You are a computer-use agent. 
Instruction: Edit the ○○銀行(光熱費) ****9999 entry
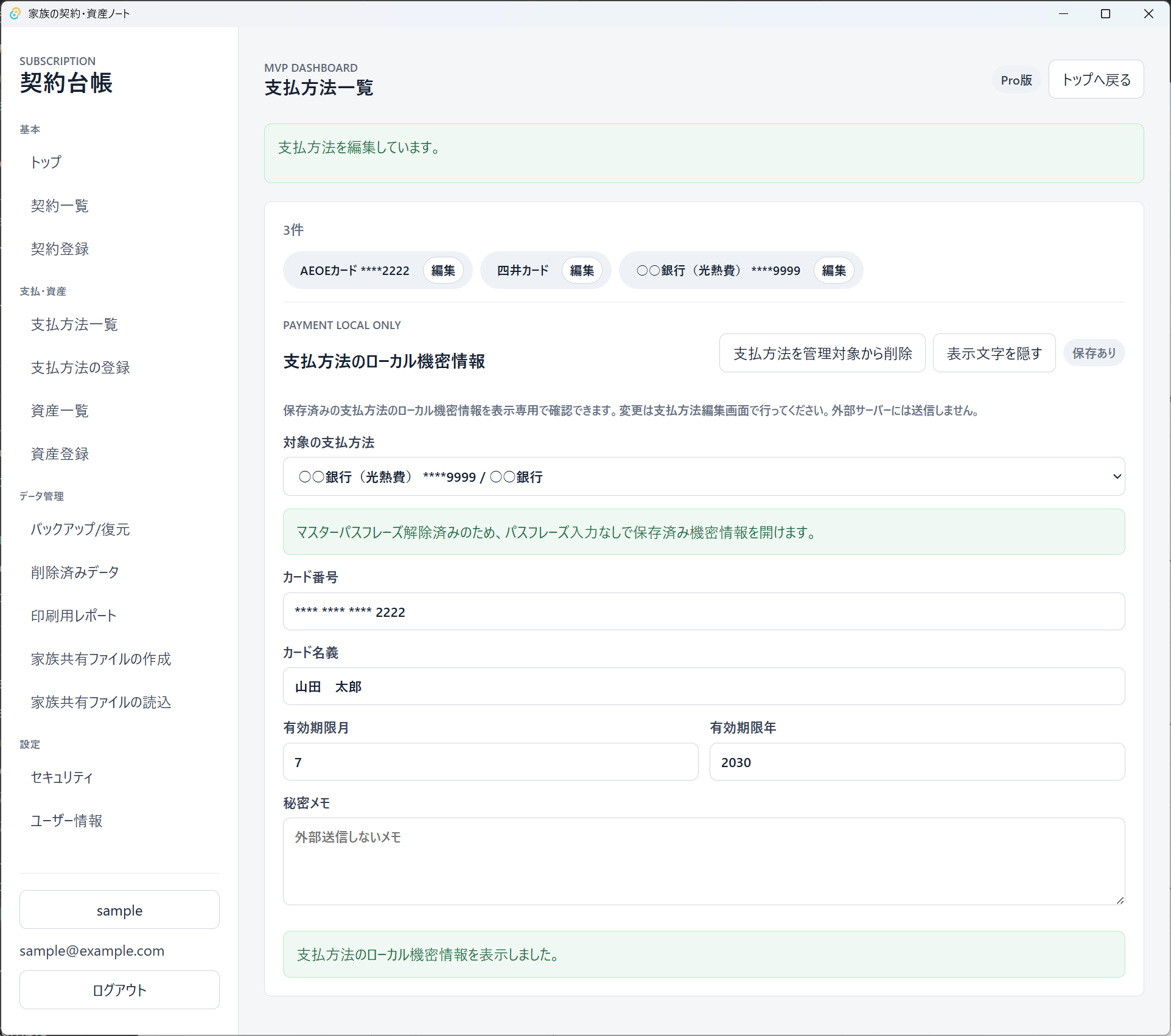[834, 271]
